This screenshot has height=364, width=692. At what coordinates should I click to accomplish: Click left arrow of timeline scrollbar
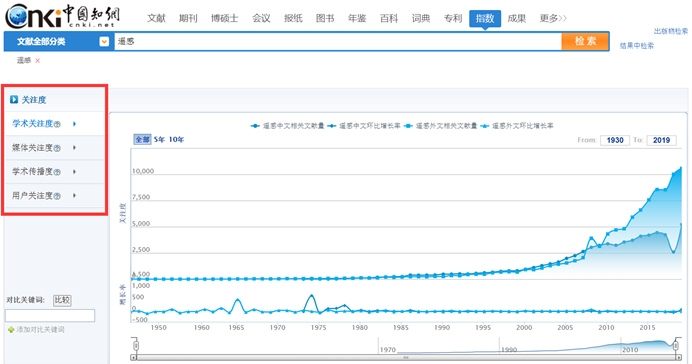[x=133, y=358]
